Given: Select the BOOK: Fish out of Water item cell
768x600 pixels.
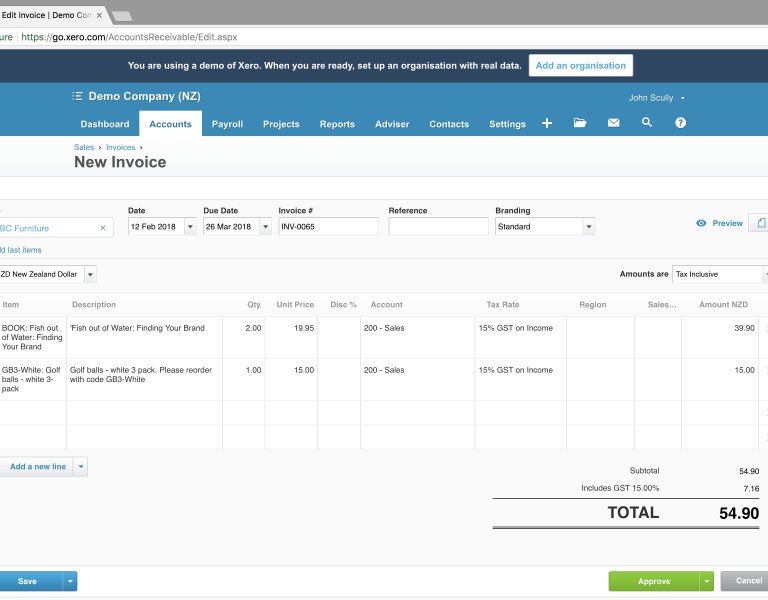Looking at the screenshot, I should tap(33, 337).
